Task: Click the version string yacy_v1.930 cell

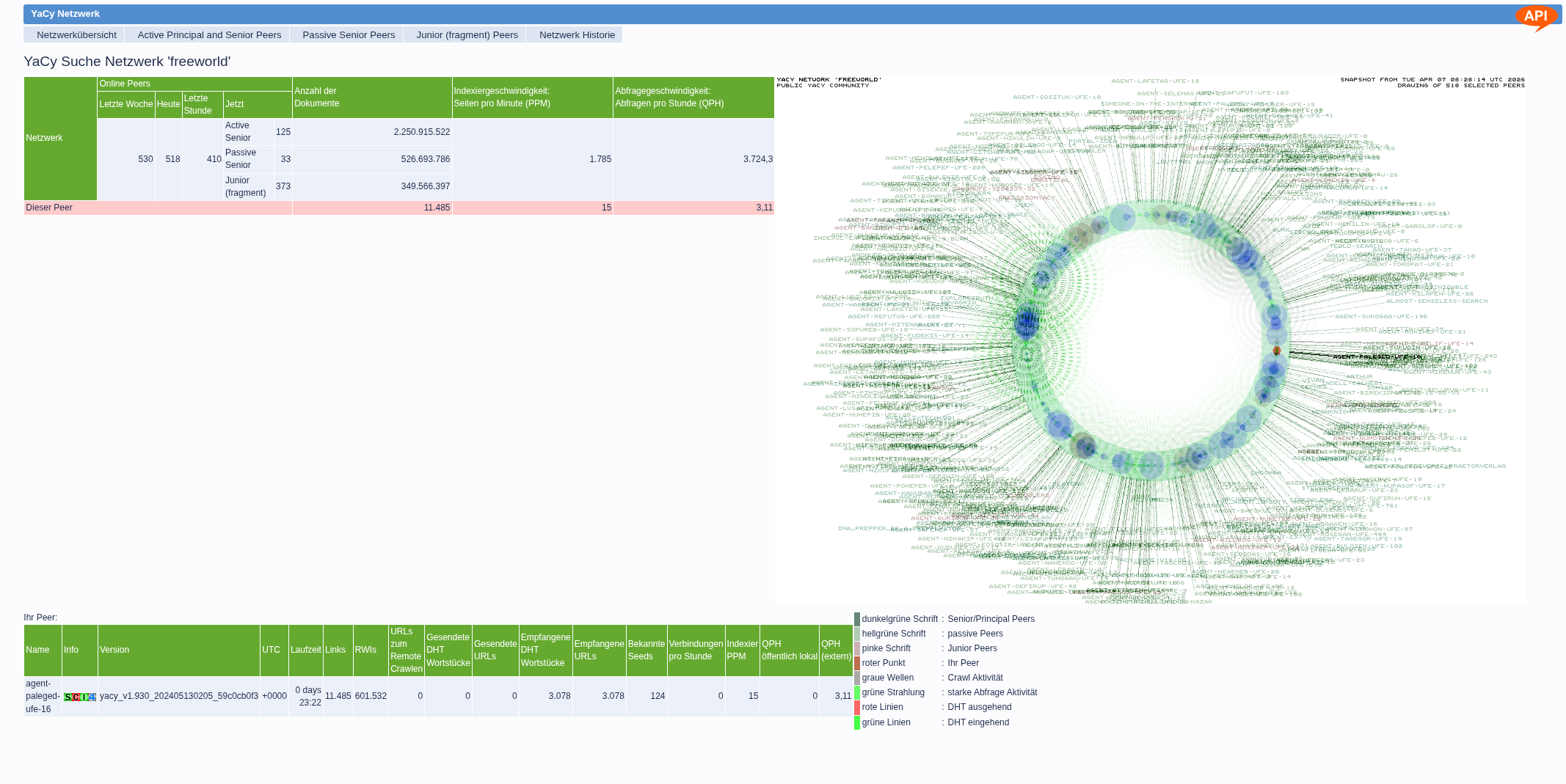Action: pyautogui.click(x=178, y=696)
